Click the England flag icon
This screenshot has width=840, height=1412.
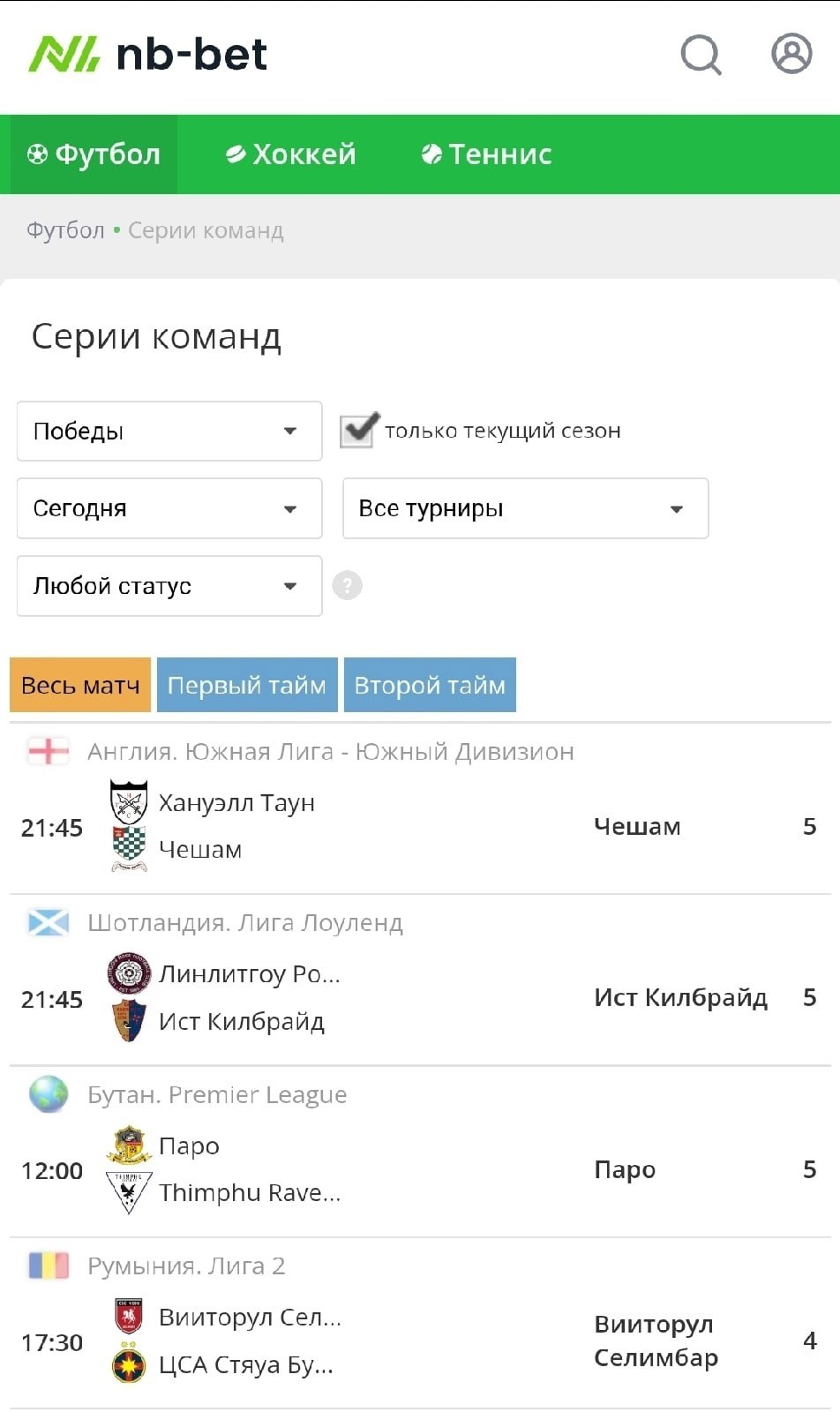(x=49, y=751)
